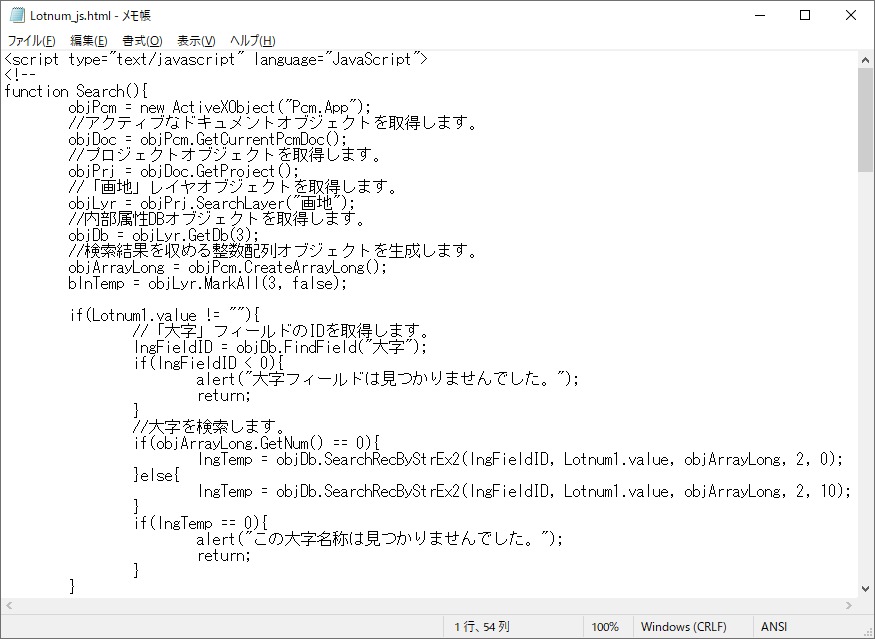875x639 pixels.
Task: Click the comment "//アクティブなドキュメントオブジェクトを取得します。"
Action: [x=272, y=123]
